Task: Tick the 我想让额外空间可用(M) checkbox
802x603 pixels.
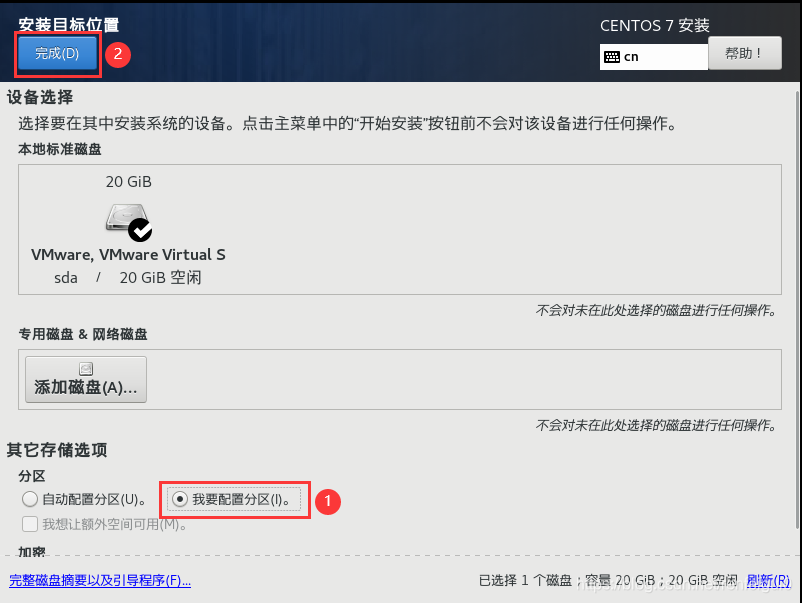Action: click(x=30, y=524)
